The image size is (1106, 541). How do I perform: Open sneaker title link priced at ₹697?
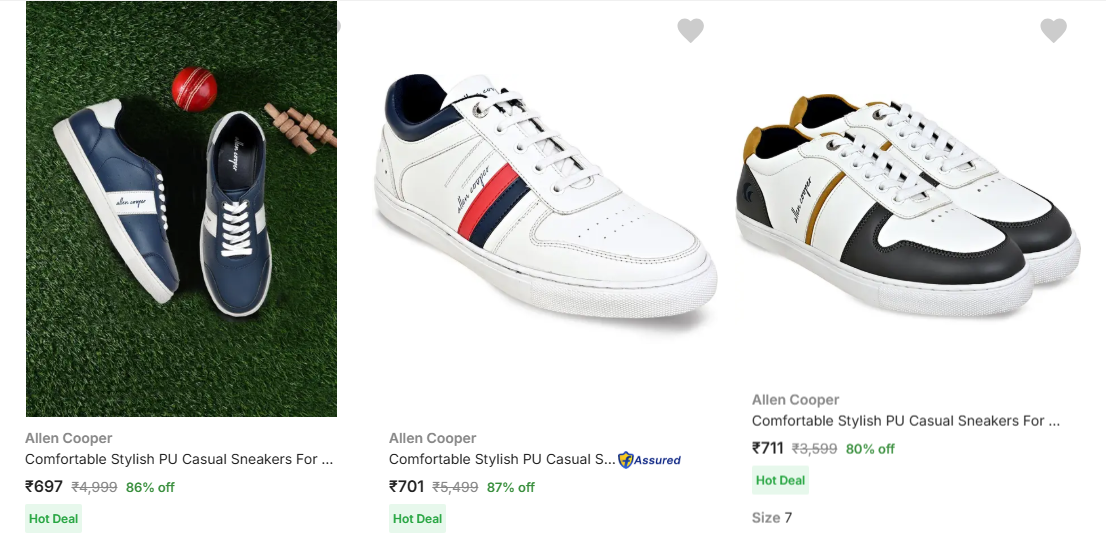(x=178, y=460)
